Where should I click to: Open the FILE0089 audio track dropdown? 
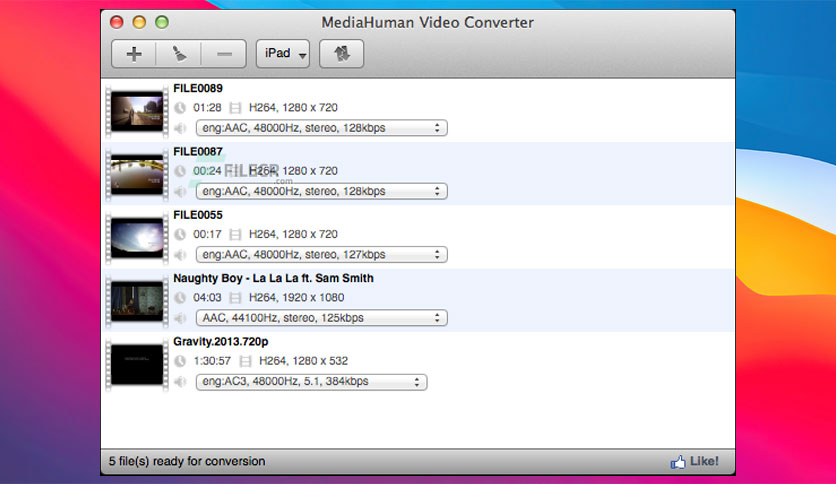(x=321, y=128)
